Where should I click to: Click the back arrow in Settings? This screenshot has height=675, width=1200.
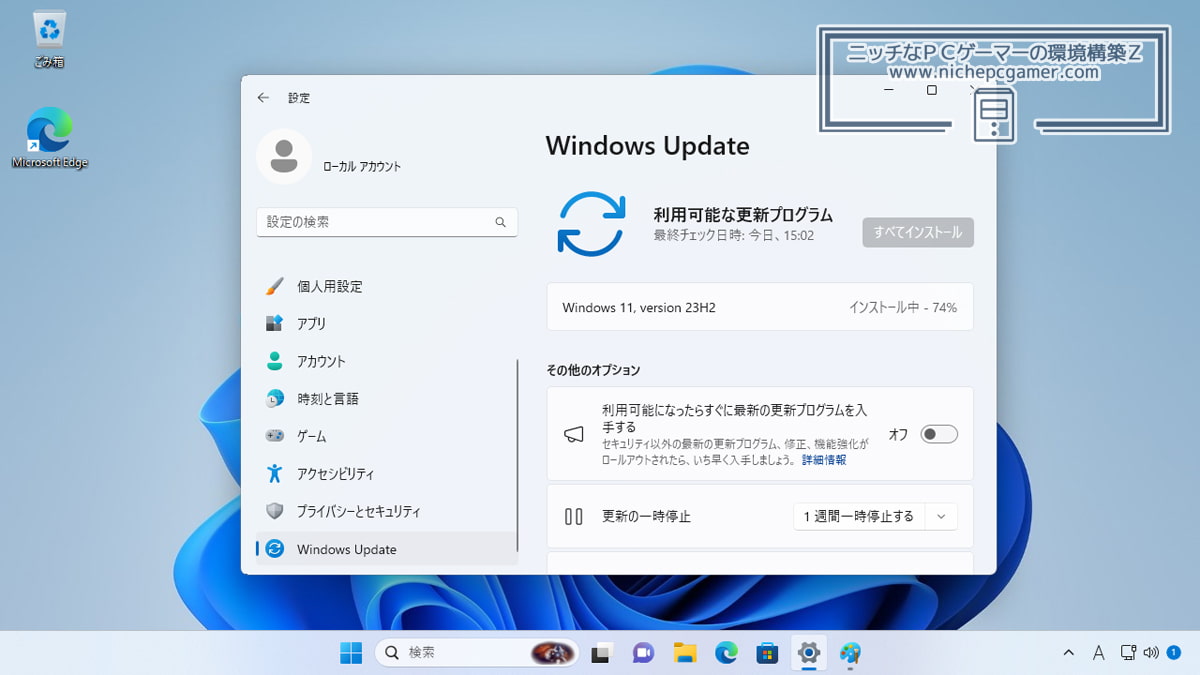(x=263, y=98)
